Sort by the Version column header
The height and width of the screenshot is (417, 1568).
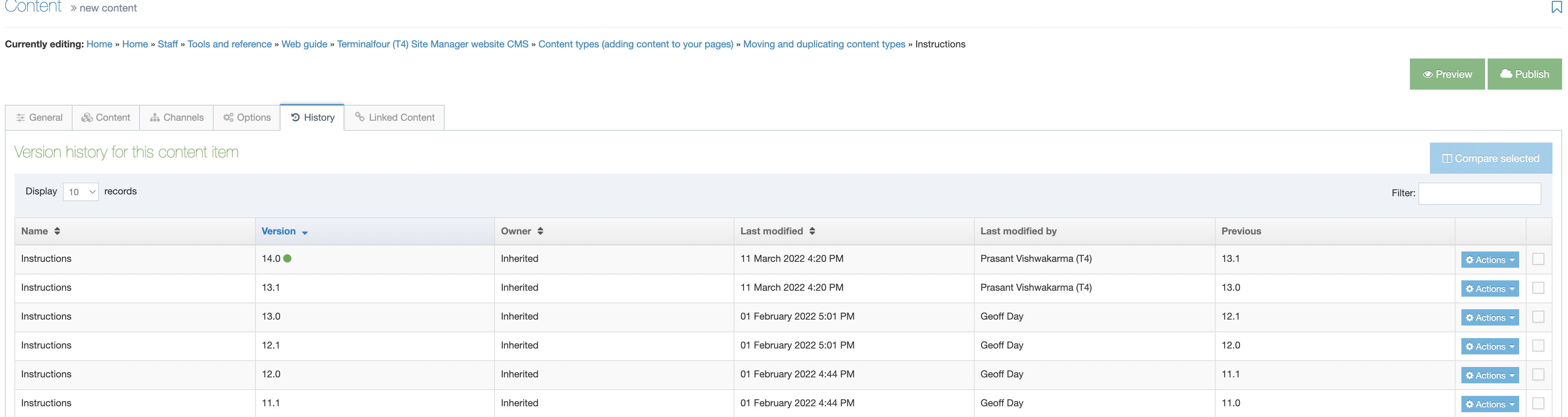pos(279,231)
